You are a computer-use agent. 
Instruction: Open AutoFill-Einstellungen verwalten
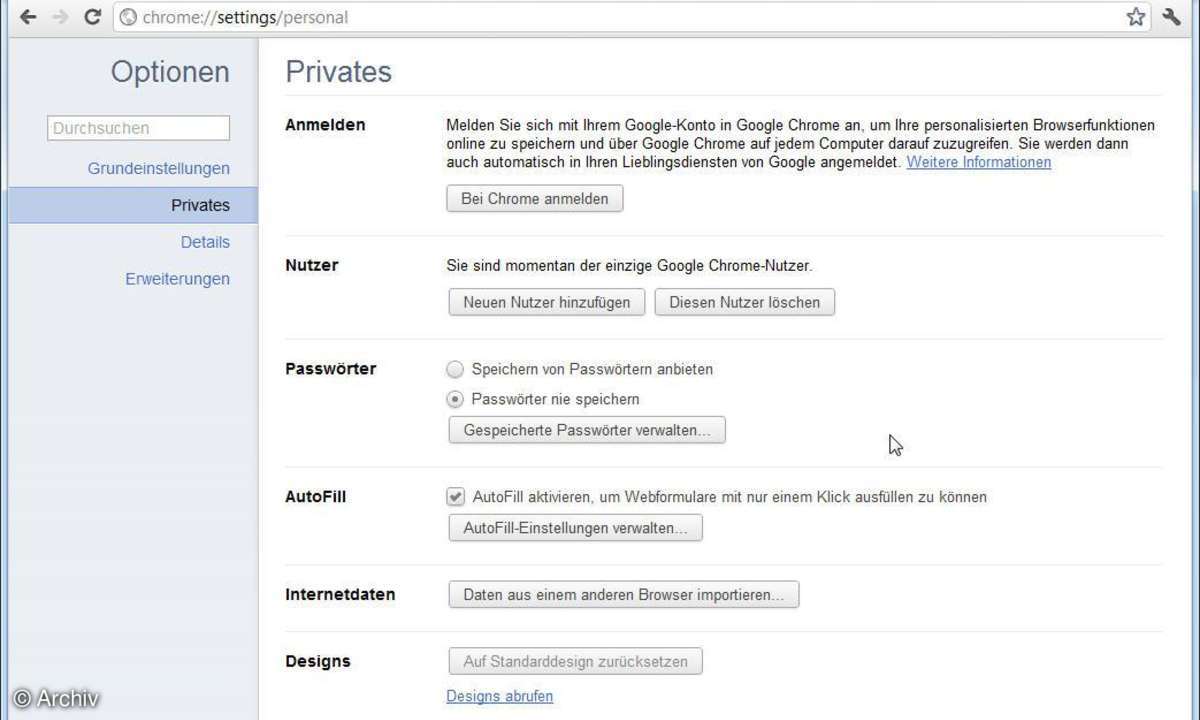click(x=576, y=527)
